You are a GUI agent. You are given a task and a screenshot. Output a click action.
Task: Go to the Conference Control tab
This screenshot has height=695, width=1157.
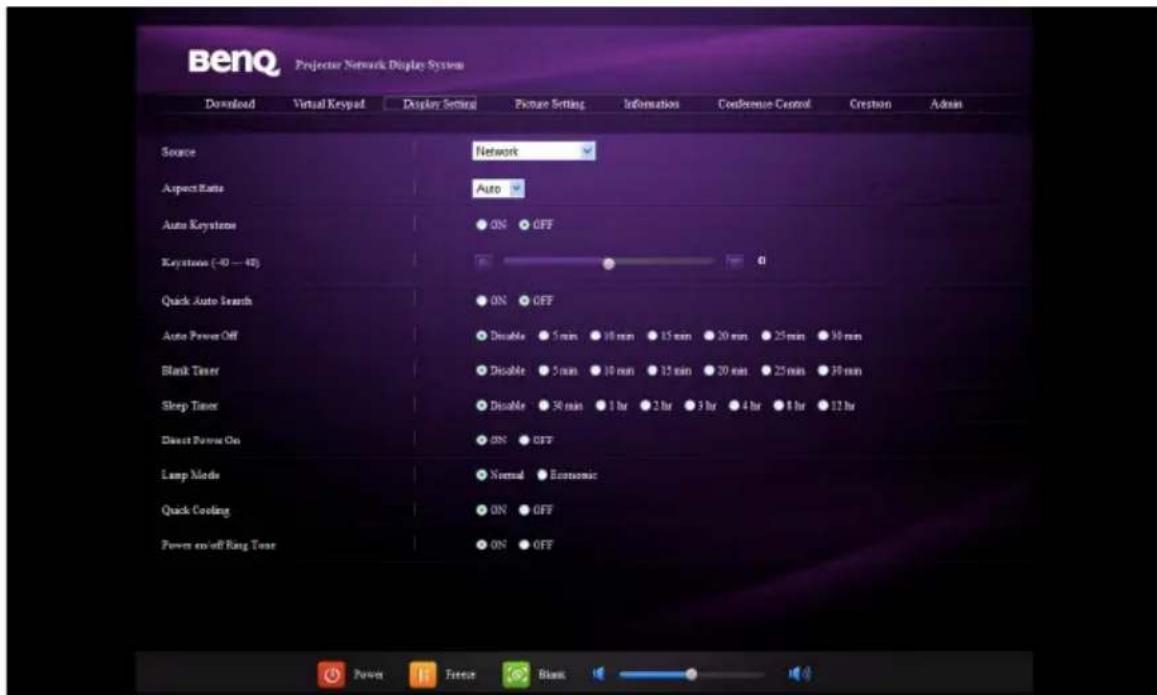(x=764, y=104)
